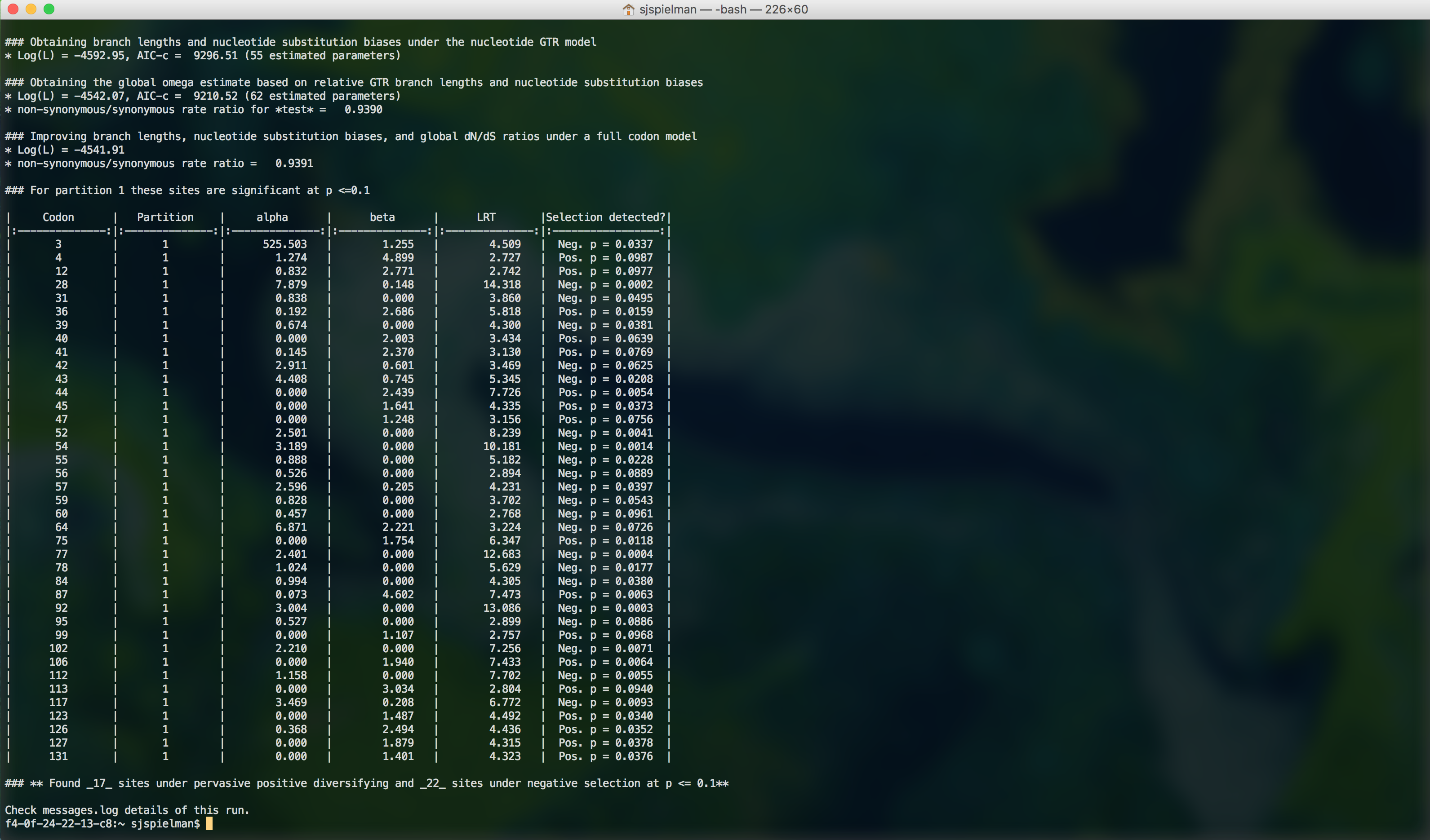Click codon number 102 in the table
The width and height of the screenshot is (1430, 840).
(x=58, y=648)
